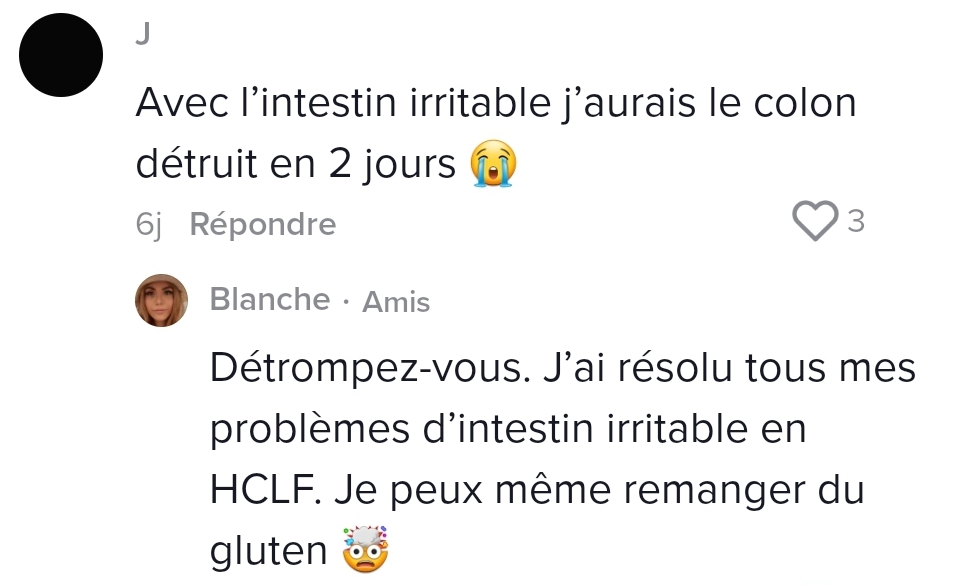Click the 6j timestamp
This screenshot has height=585, width=961.
point(148,224)
